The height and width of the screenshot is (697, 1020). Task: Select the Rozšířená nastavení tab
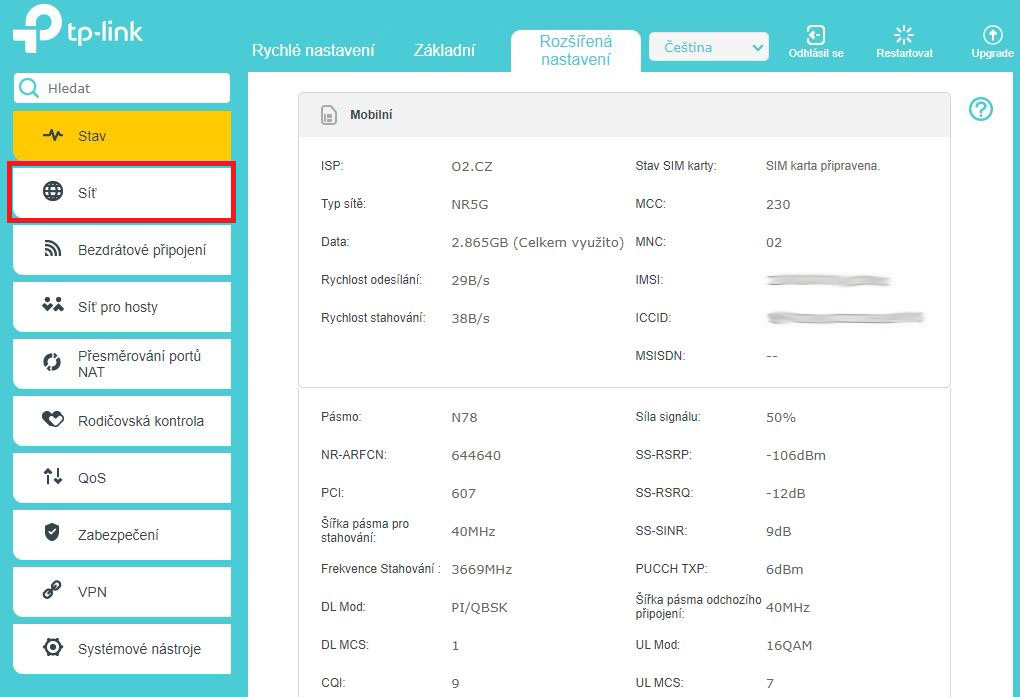pos(575,50)
